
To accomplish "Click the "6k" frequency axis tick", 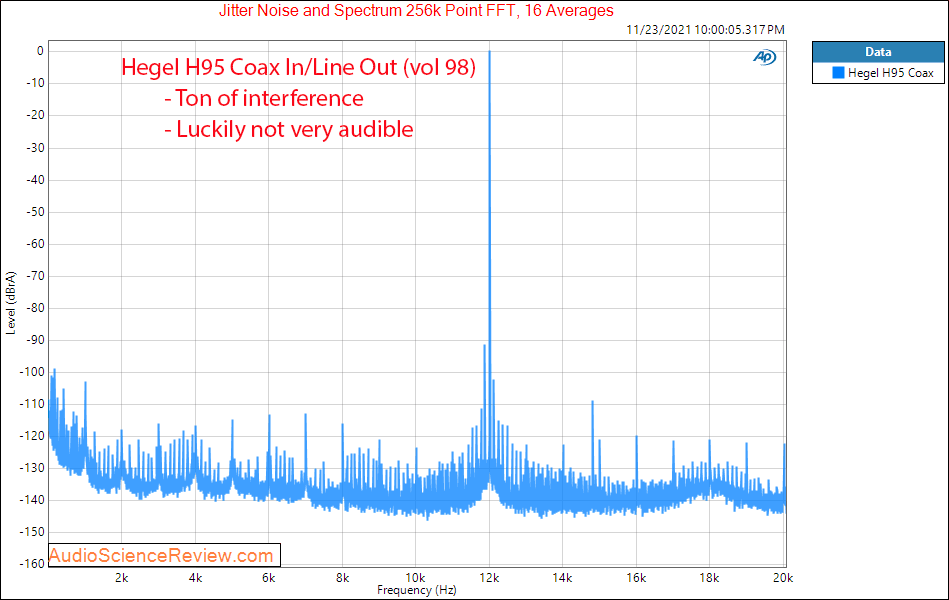I will pyautogui.click(x=269, y=578).
